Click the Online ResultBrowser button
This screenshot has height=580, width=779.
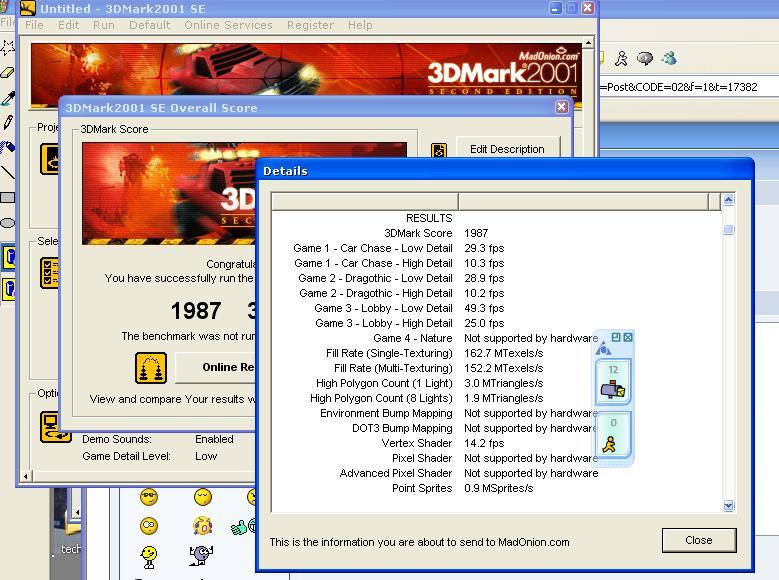(216, 367)
